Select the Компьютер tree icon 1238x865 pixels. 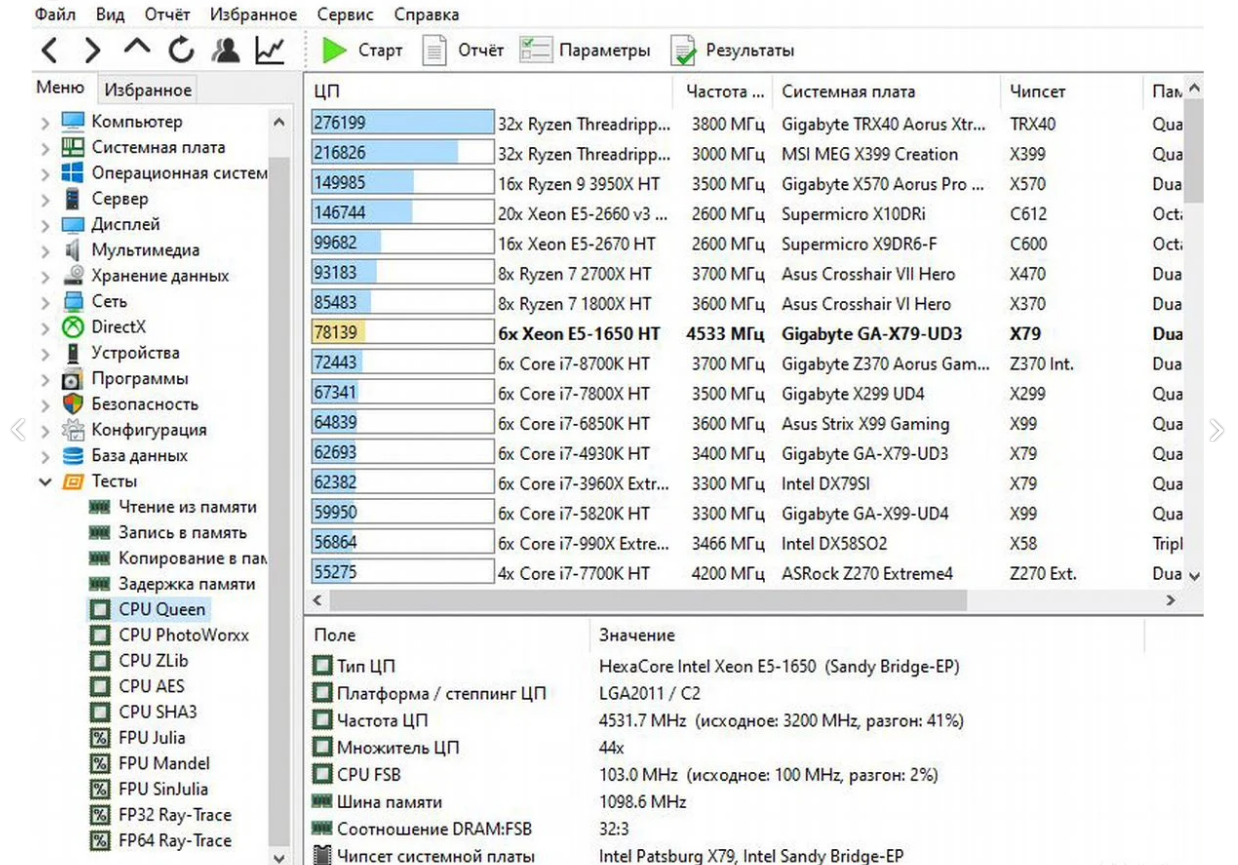click(x=73, y=122)
